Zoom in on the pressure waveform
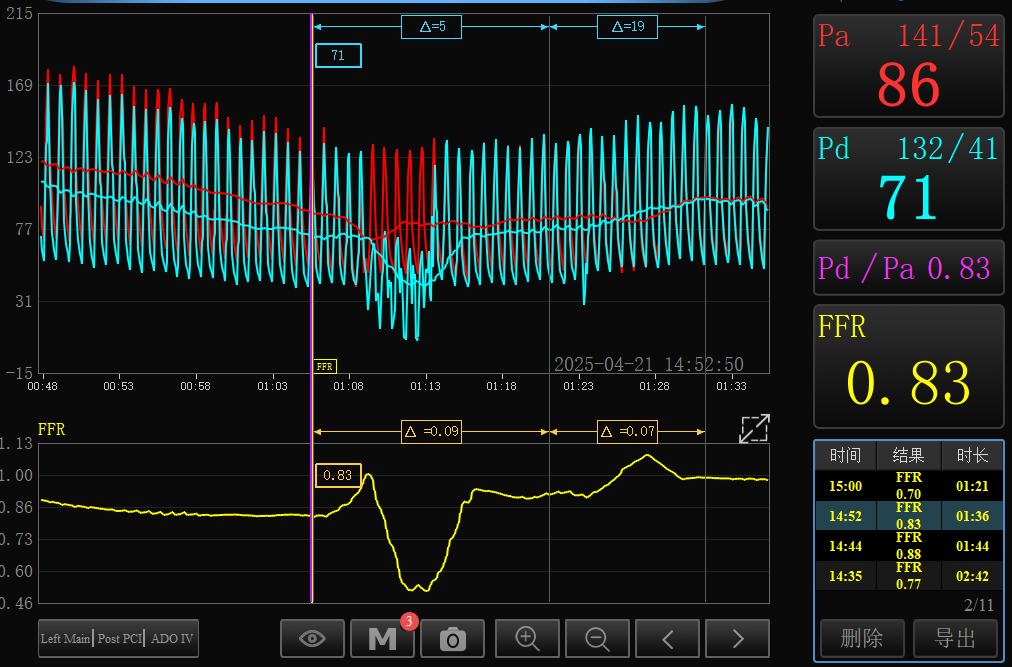This screenshot has height=667, width=1012. coord(527,639)
